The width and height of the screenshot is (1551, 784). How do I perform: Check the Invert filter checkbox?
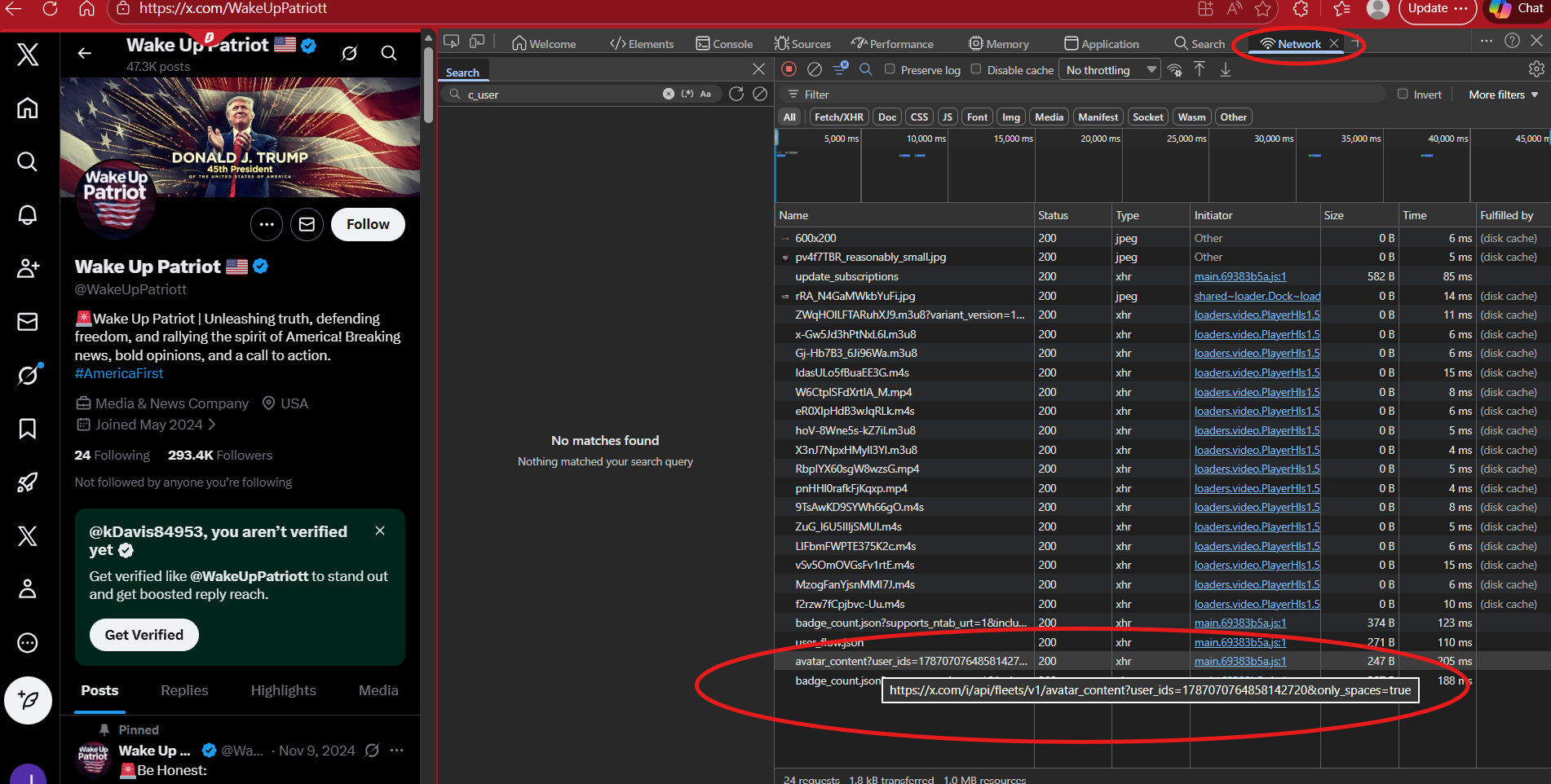point(1403,94)
